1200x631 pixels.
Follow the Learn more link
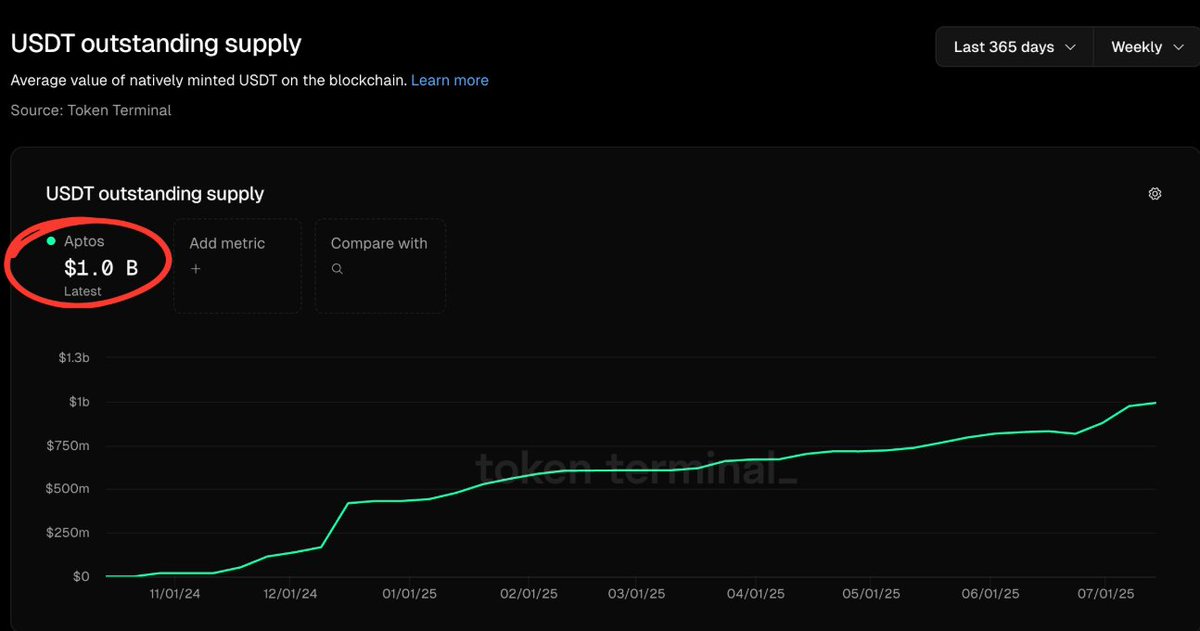tap(450, 80)
